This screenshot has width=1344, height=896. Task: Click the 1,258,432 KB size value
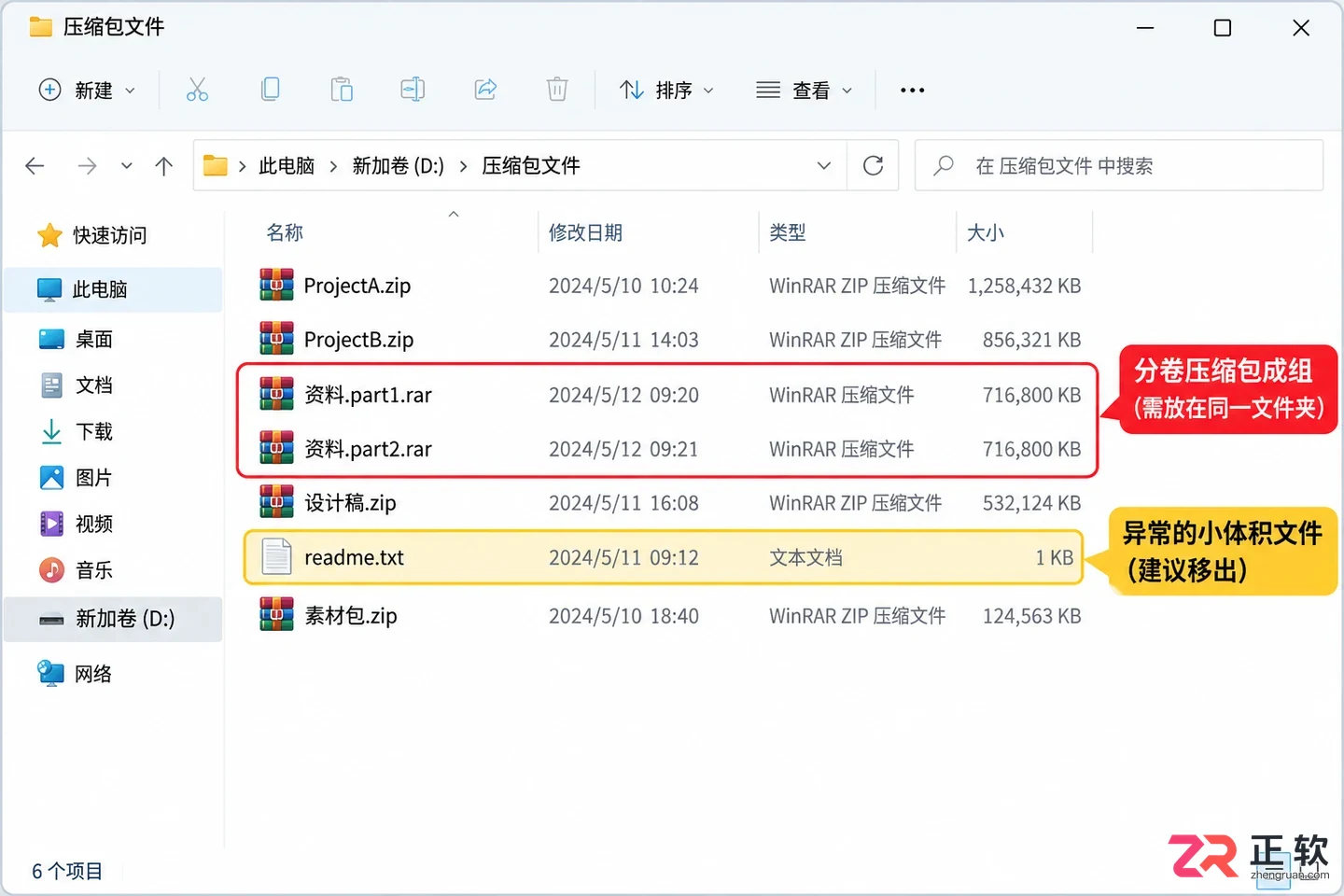1024,286
